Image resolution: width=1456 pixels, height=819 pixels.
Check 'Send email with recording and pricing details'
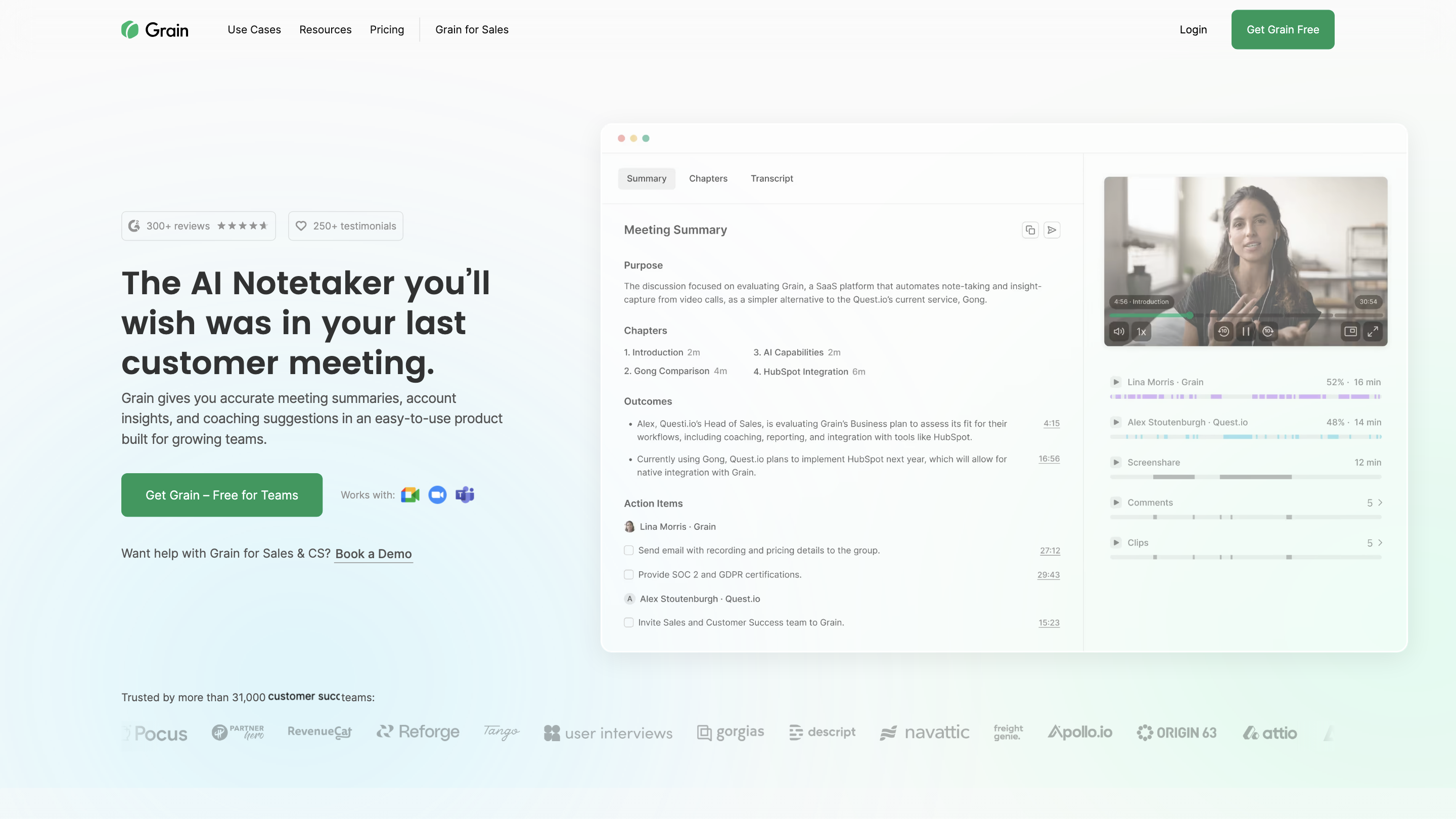(x=628, y=551)
